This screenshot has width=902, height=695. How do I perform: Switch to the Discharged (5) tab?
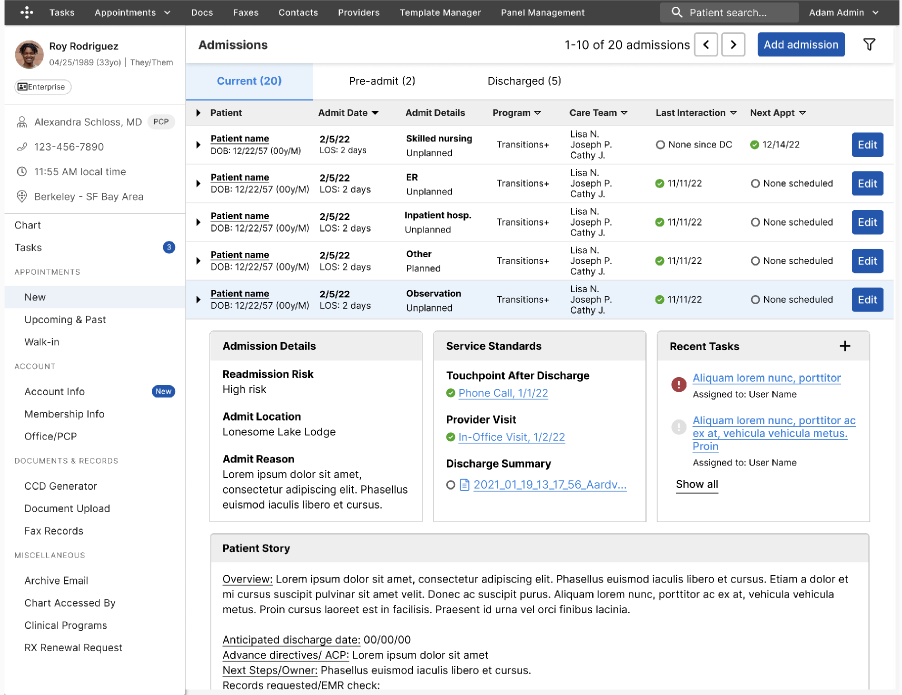click(524, 81)
